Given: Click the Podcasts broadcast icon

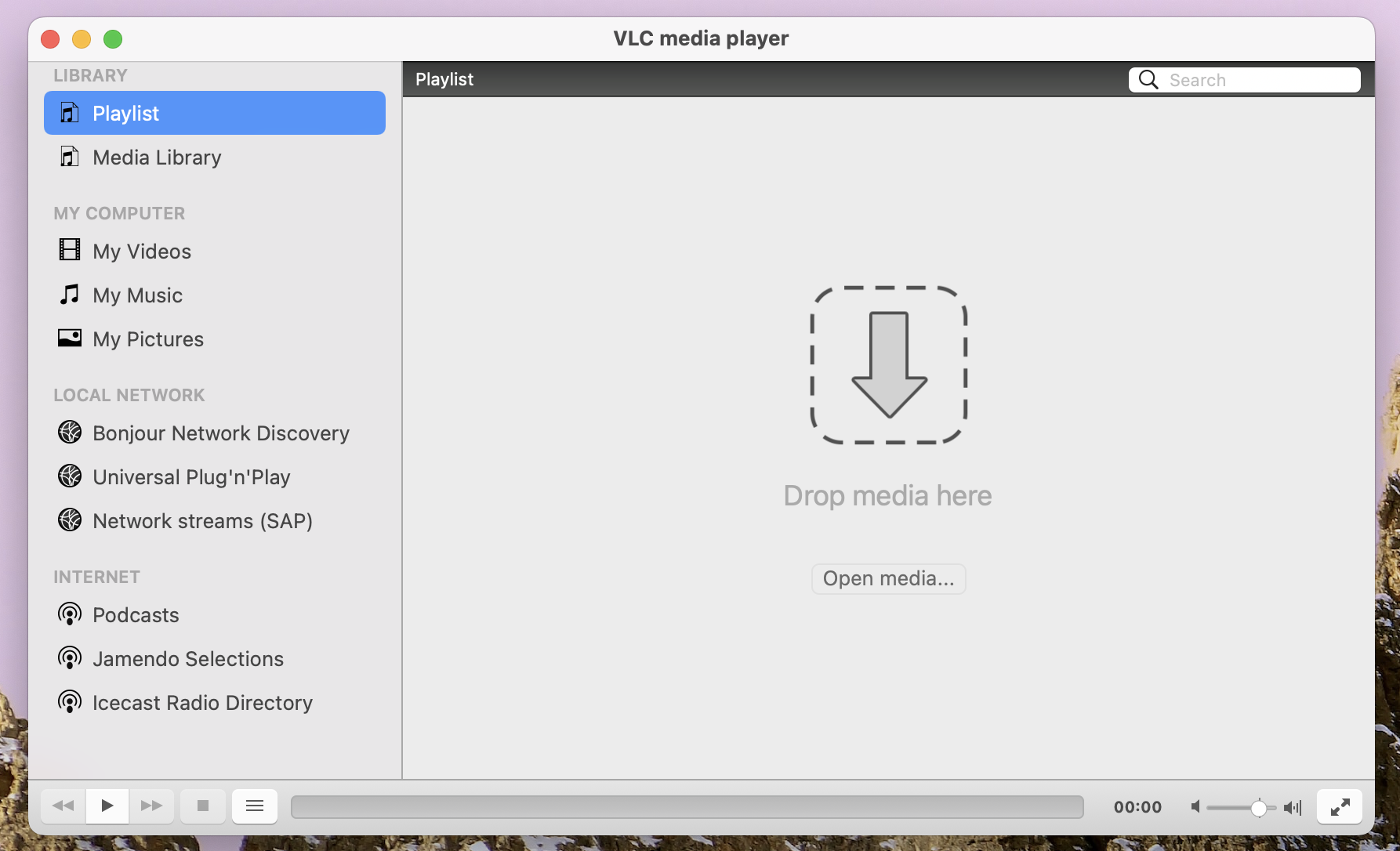Looking at the screenshot, I should point(70,614).
